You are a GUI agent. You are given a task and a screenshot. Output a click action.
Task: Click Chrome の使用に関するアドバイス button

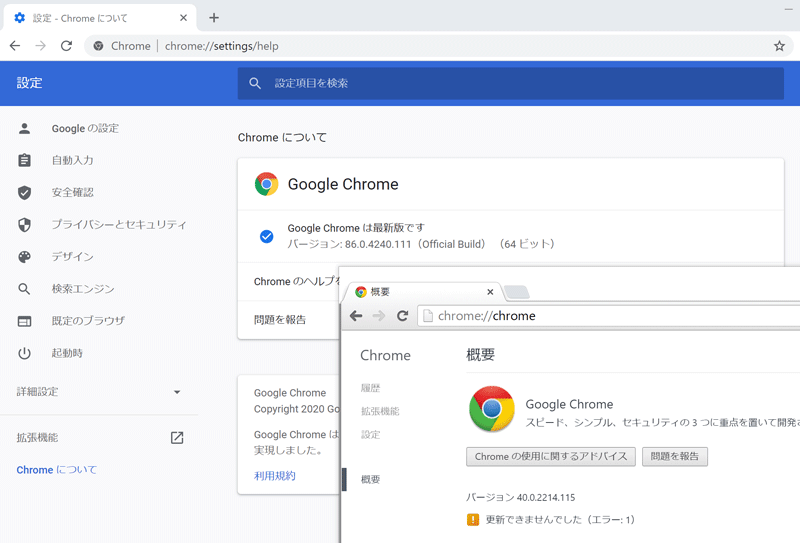tap(551, 456)
